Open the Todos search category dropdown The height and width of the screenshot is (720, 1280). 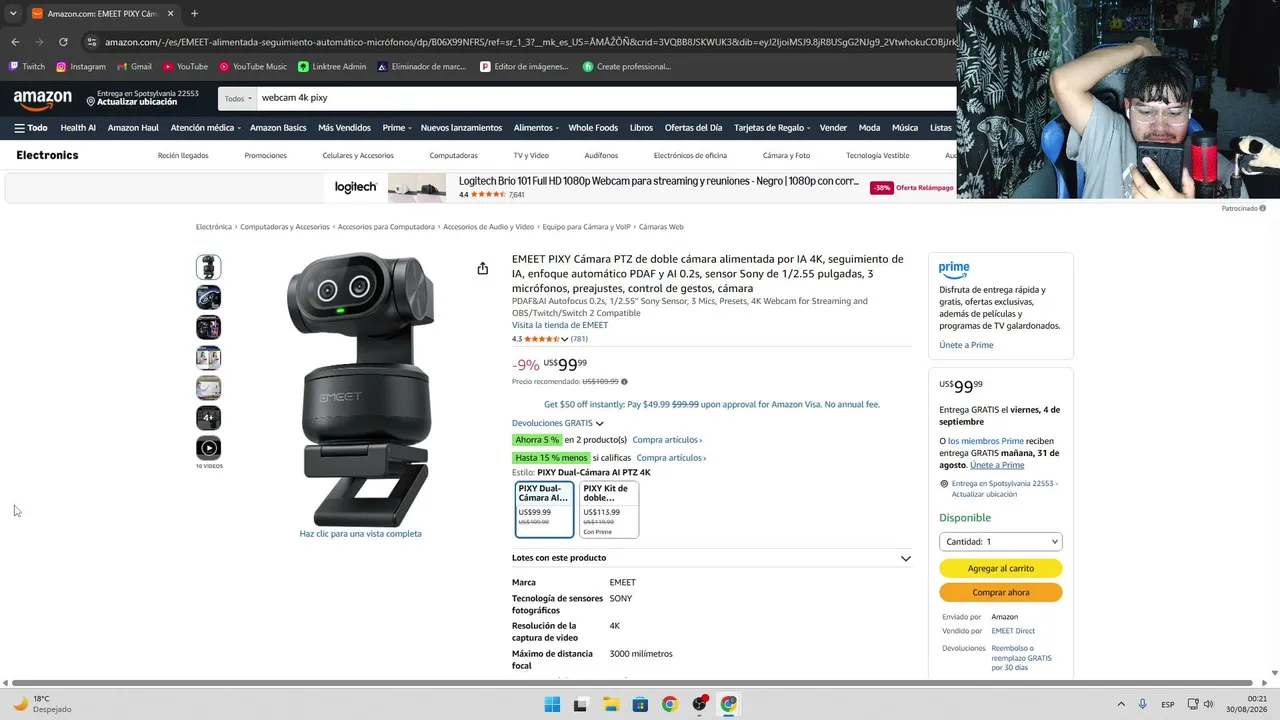tap(236, 98)
